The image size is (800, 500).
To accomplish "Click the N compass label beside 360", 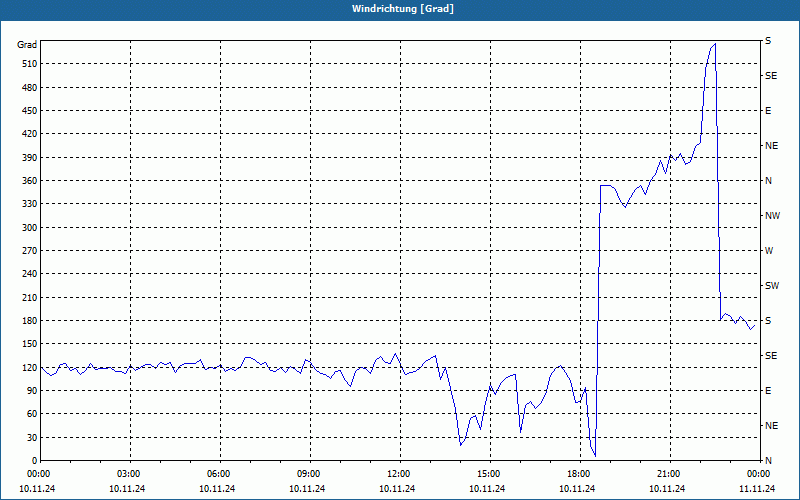I will coord(768,181).
